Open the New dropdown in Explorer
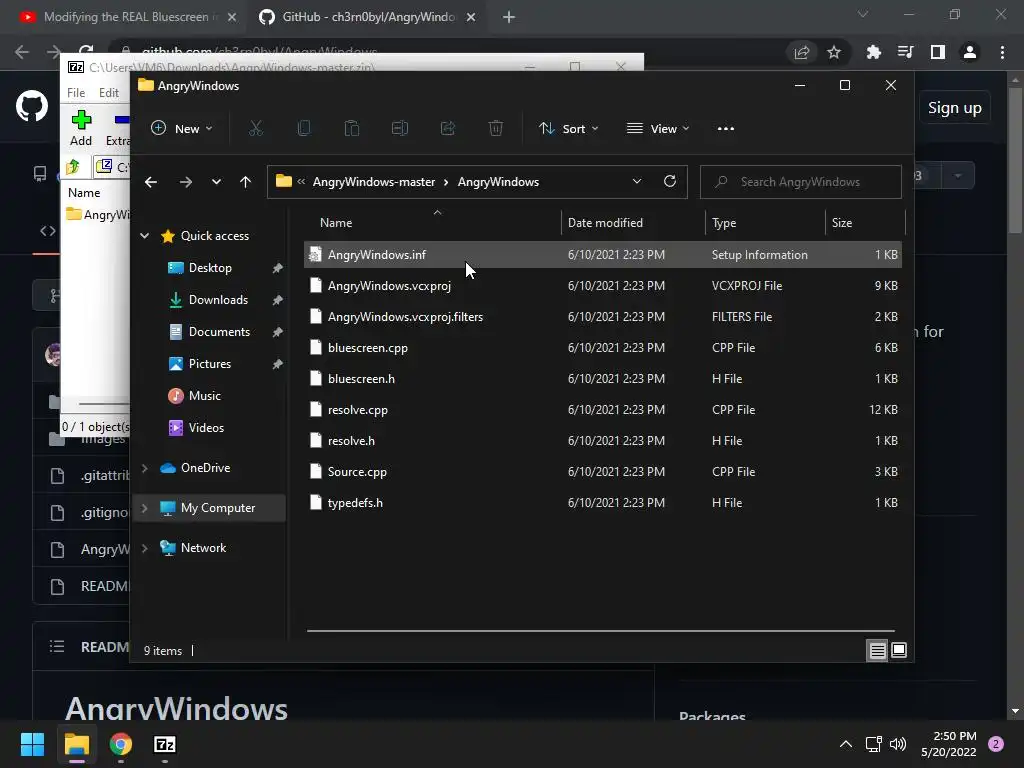This screenshot has width=1024, height=768. click(182, 129)
